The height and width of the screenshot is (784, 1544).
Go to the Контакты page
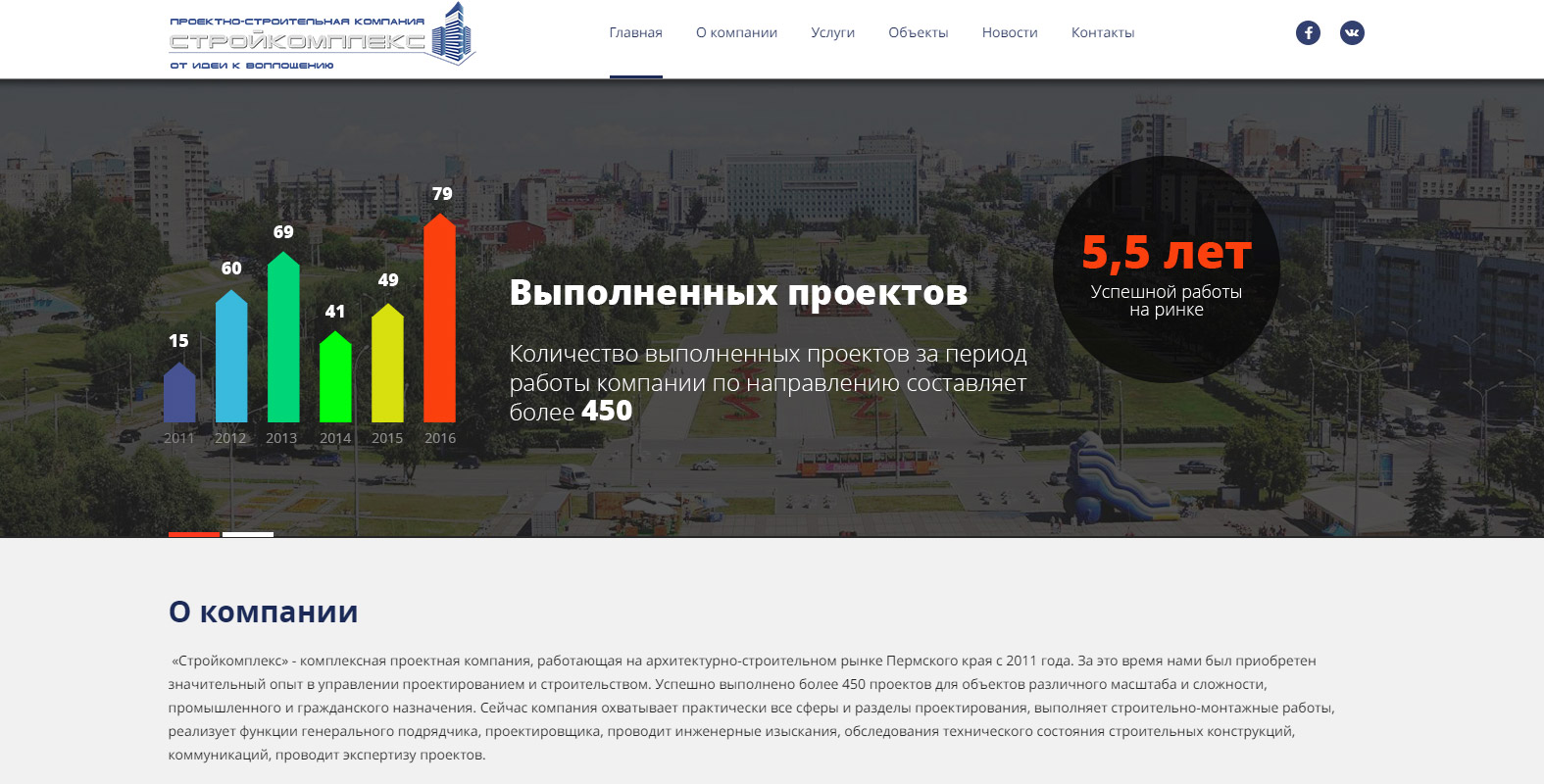[1102, 32]
